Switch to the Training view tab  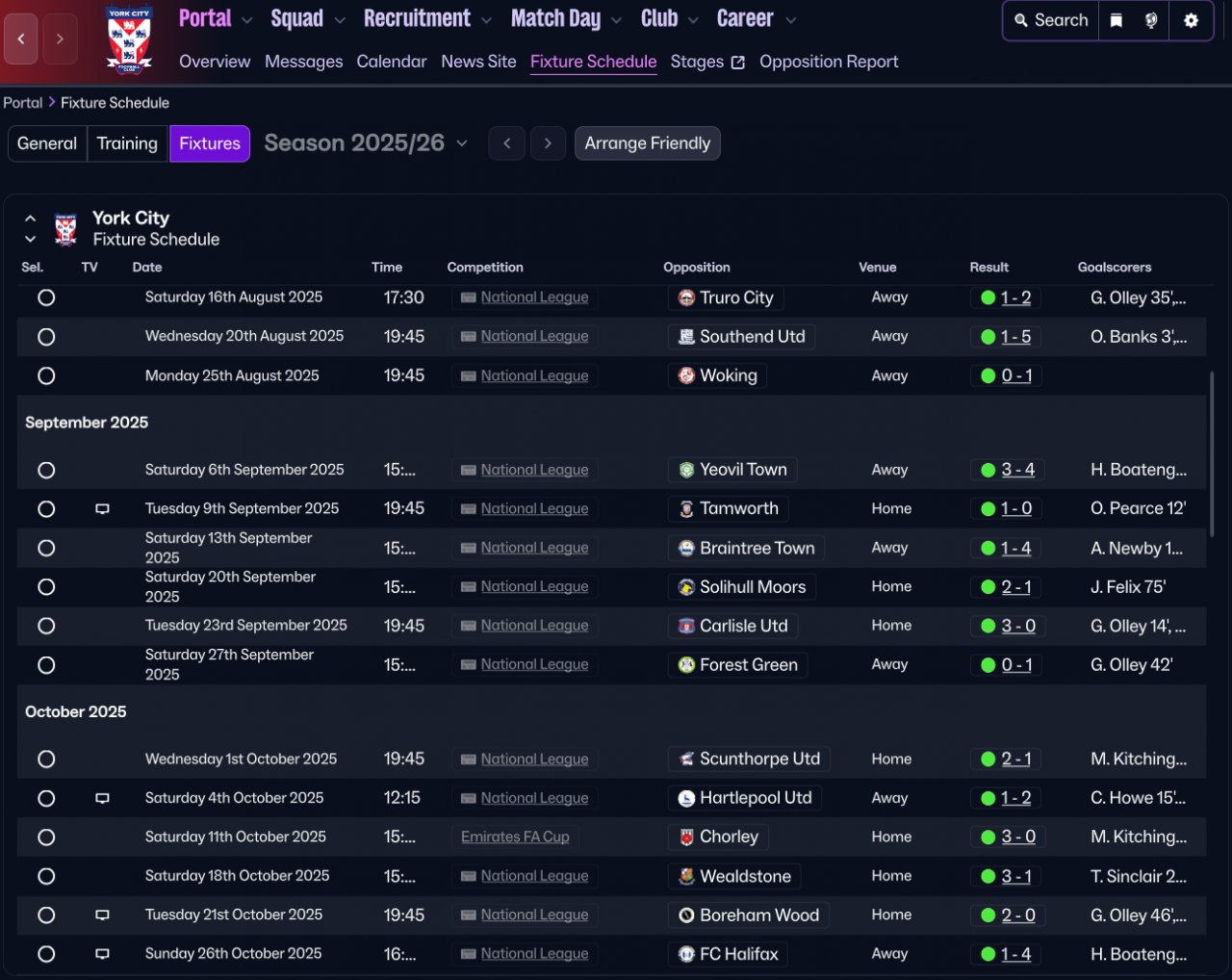pos(127,143)
